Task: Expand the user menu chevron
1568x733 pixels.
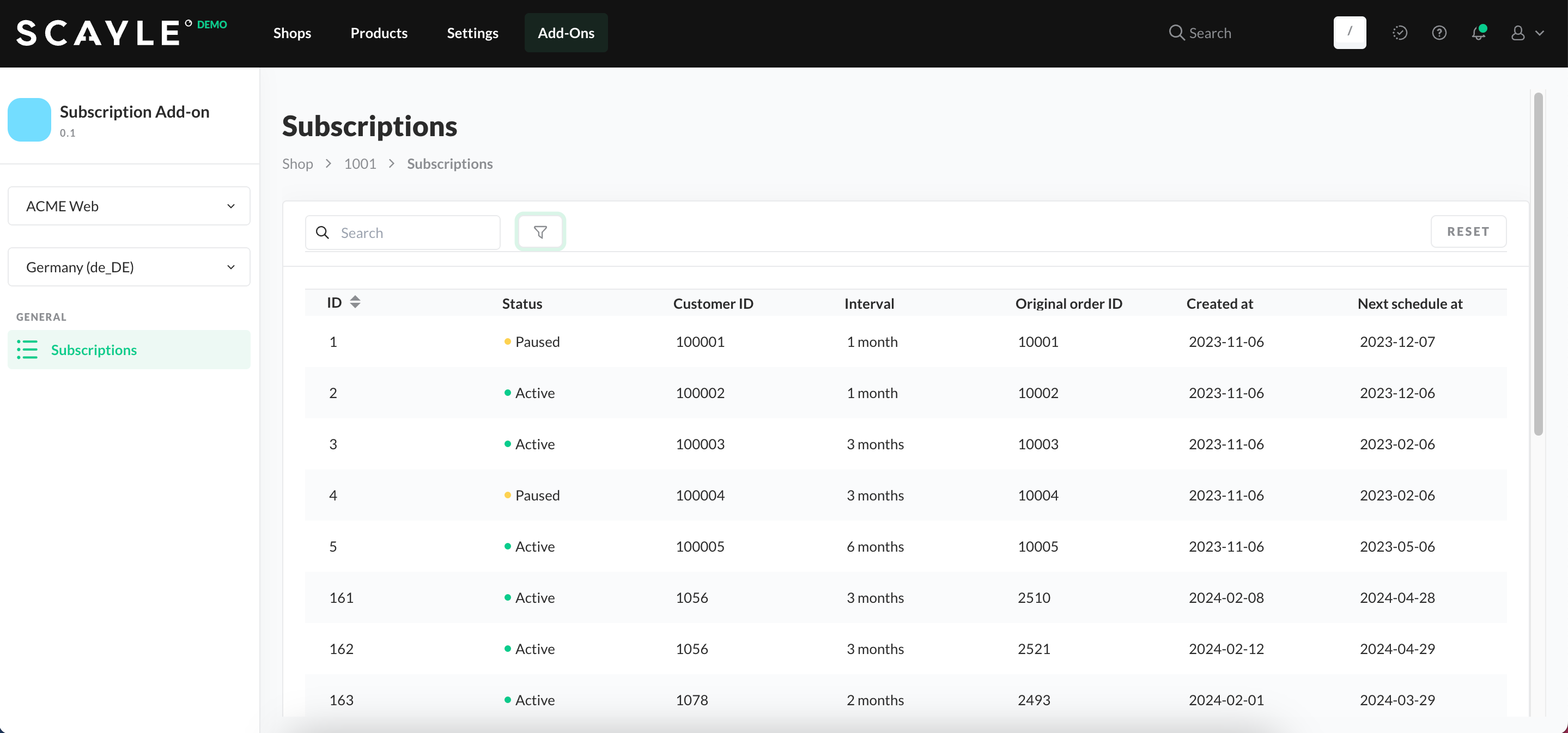Action: pyautogui.click(x=1539, y=33)
